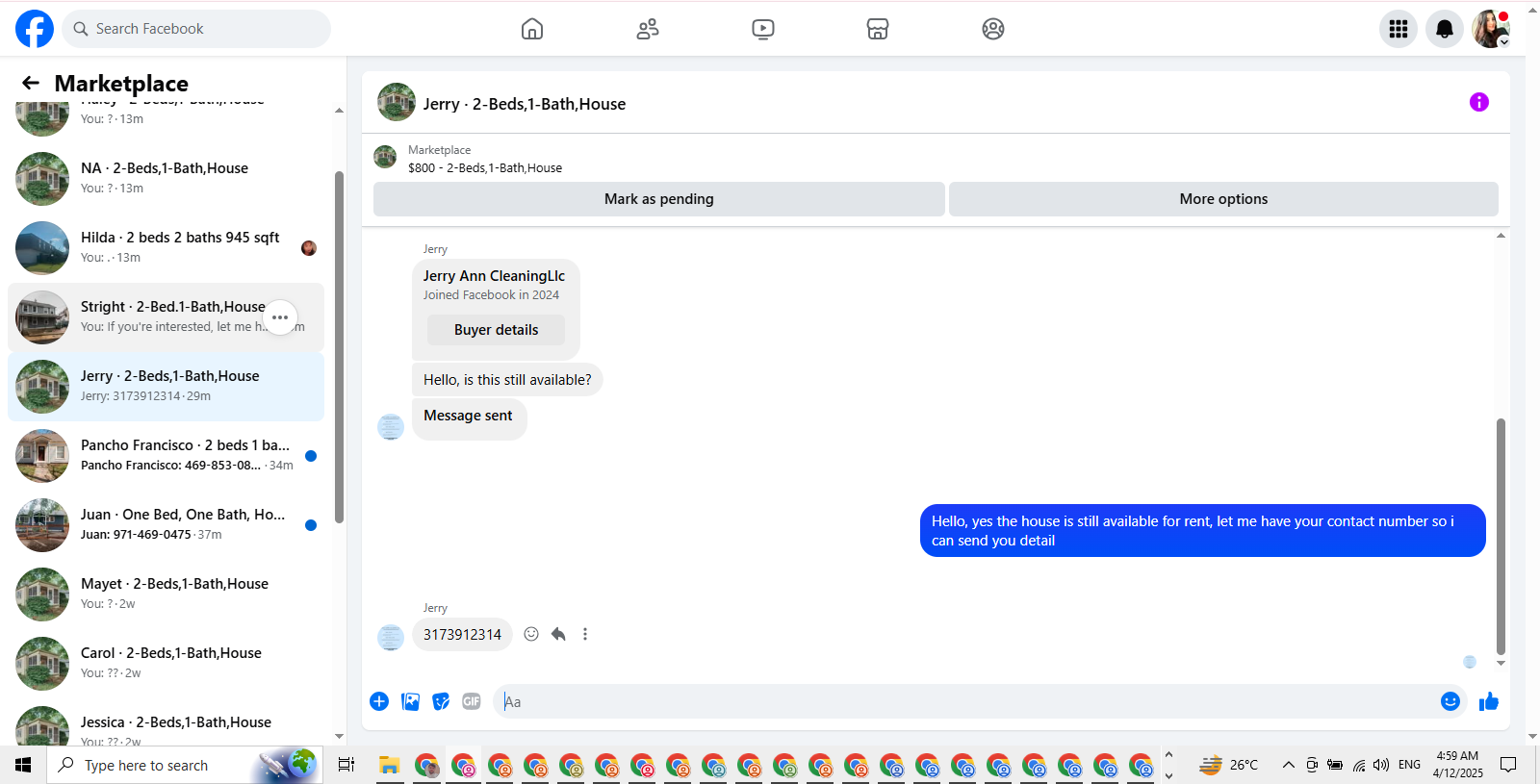The width and height of the screenshot is (1540, 784).
Task: Focus the message text field
Action: (x=966, y=701)
